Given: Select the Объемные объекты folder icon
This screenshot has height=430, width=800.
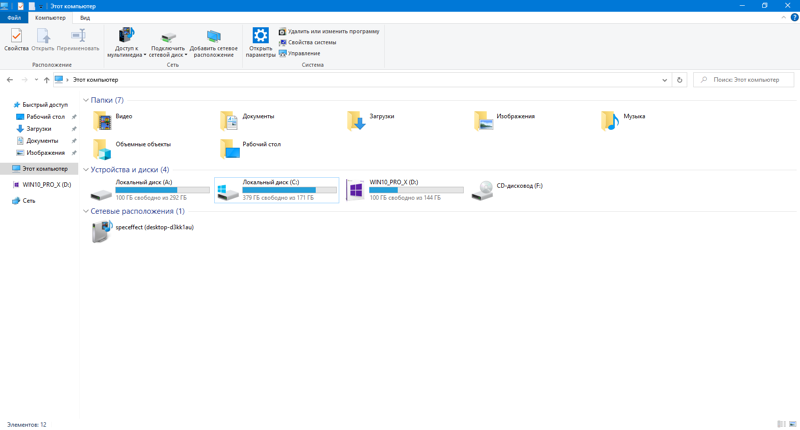Looking at the screenshot, I should tap(102, 149).
